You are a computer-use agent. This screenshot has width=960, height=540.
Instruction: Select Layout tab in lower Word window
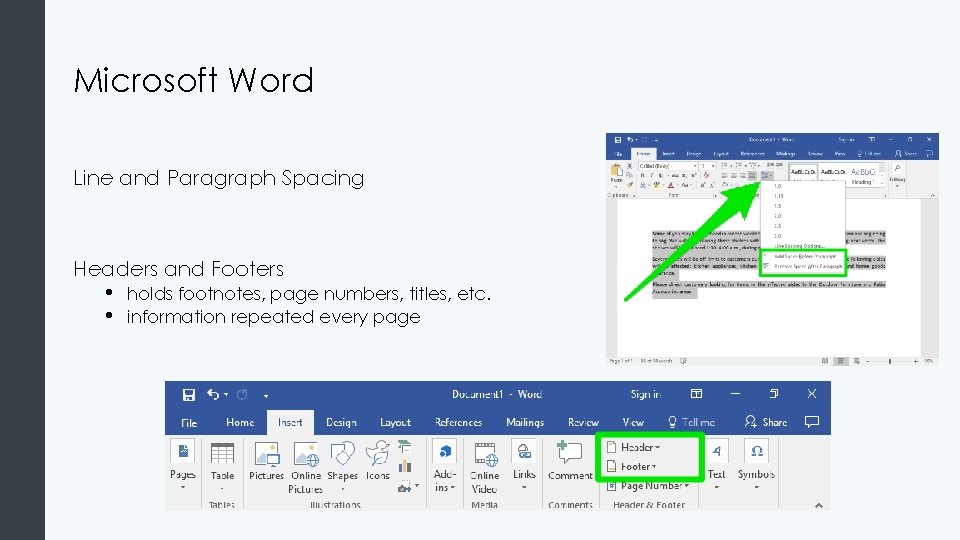point(396,422)
